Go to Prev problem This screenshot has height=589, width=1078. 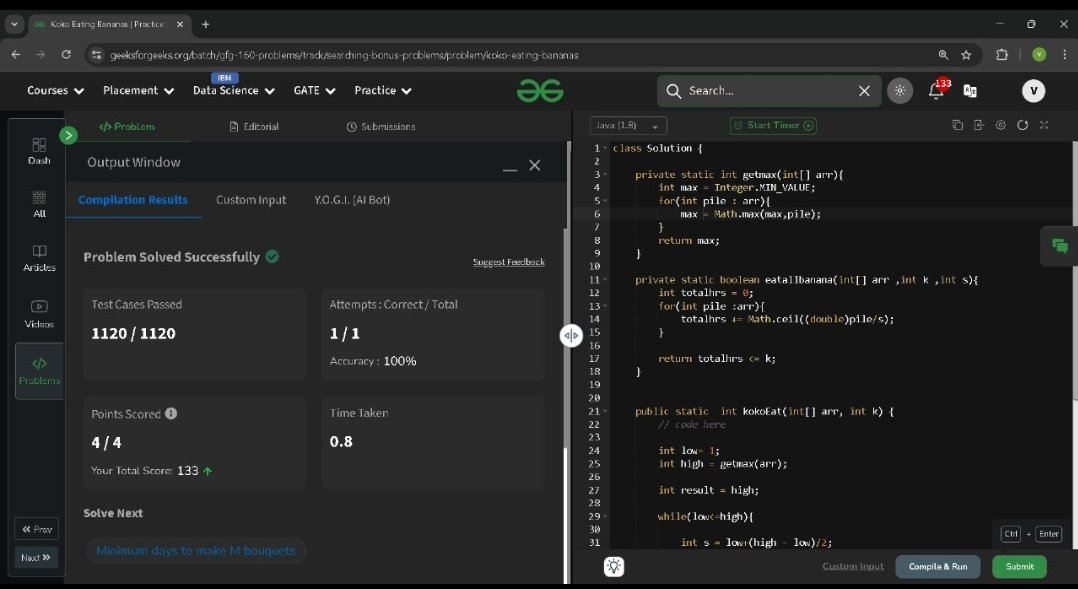click(x=36, y=529)
